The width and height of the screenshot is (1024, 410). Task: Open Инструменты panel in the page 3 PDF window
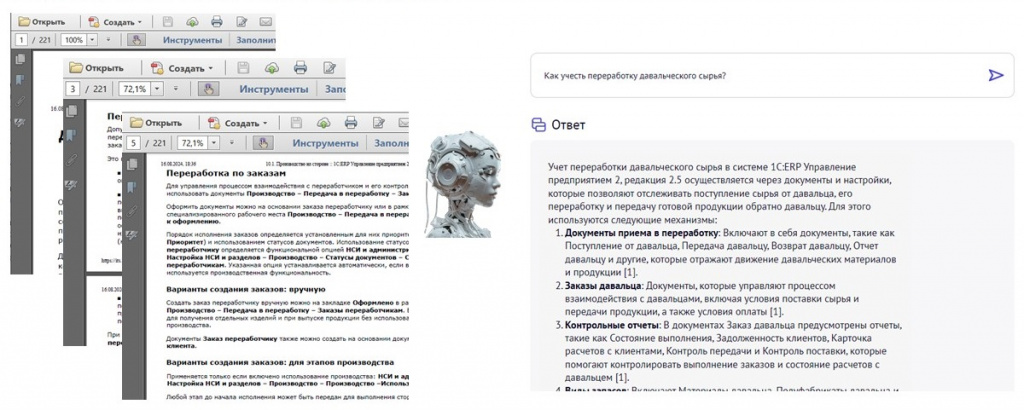[x=273, y=89]
